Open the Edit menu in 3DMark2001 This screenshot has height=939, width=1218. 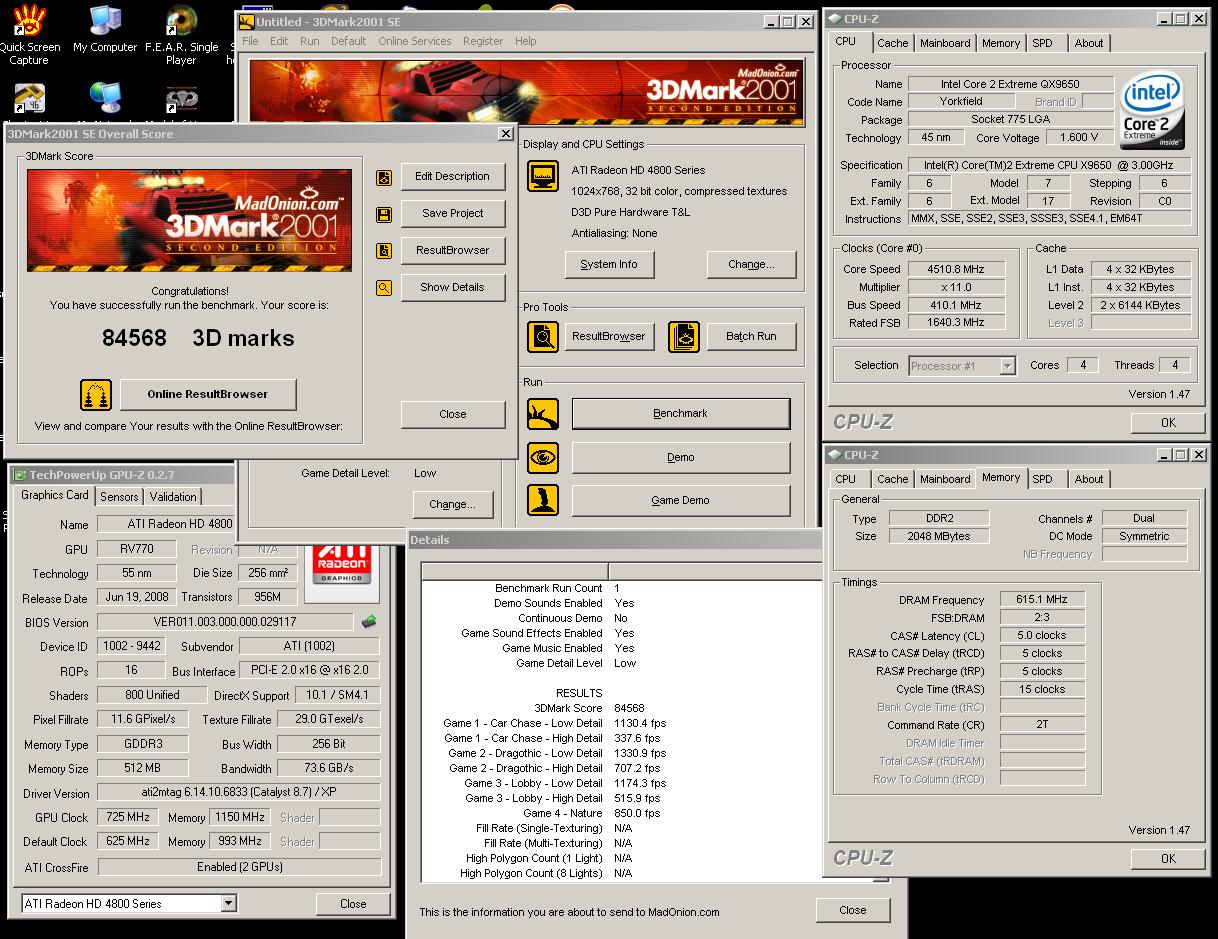(x=279, y=41)
